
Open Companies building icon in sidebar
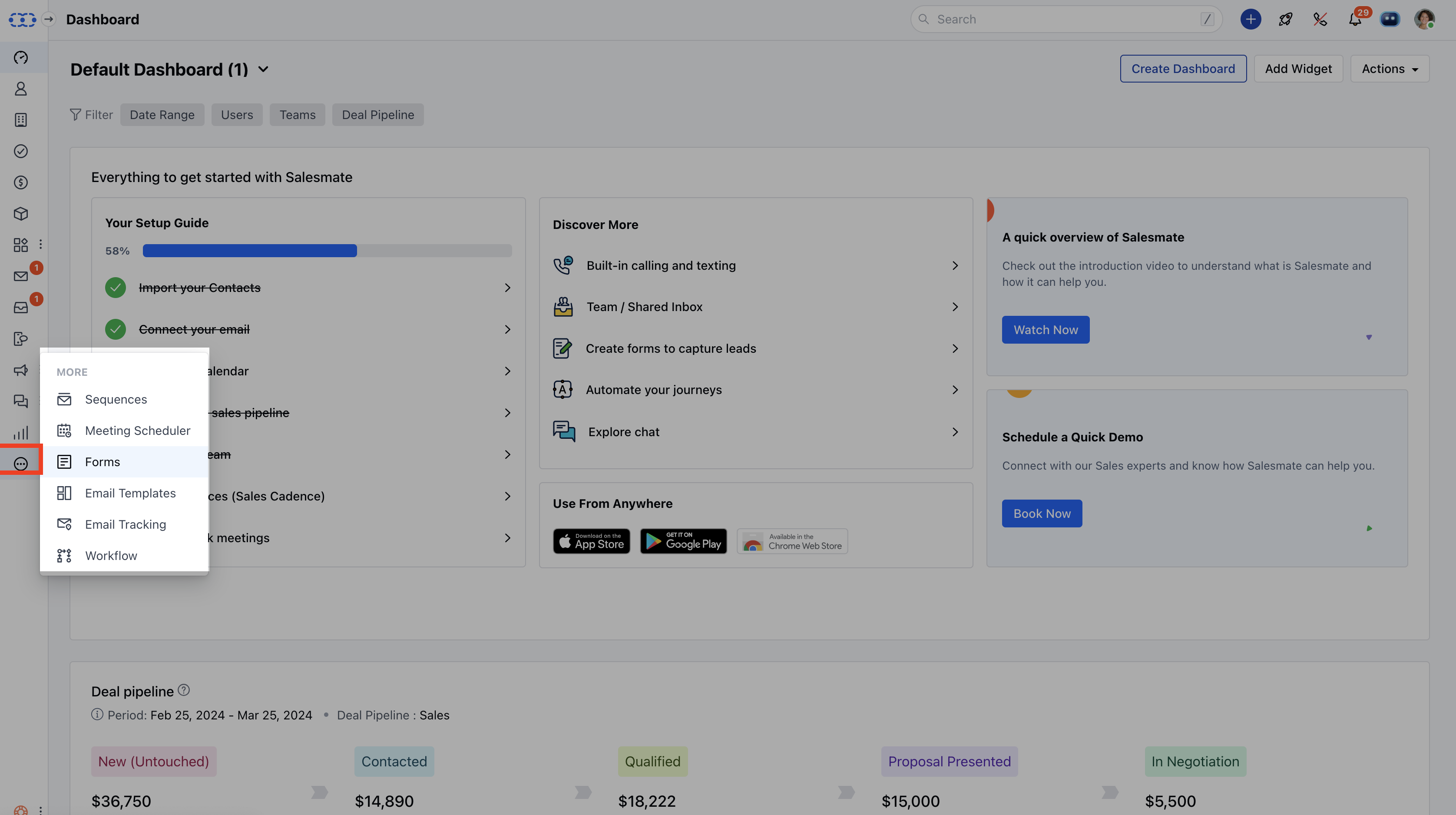[21, 120]
